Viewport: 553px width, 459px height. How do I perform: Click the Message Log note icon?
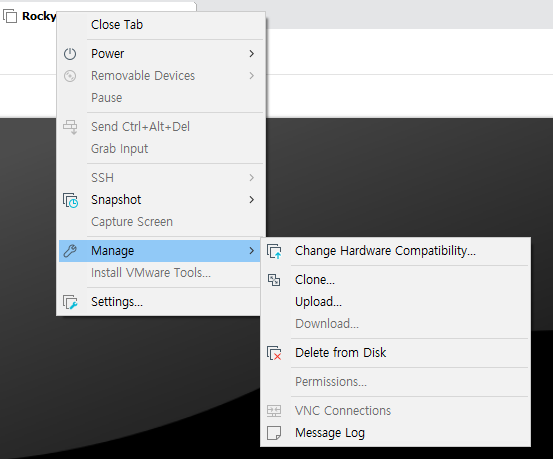(274, 433)
